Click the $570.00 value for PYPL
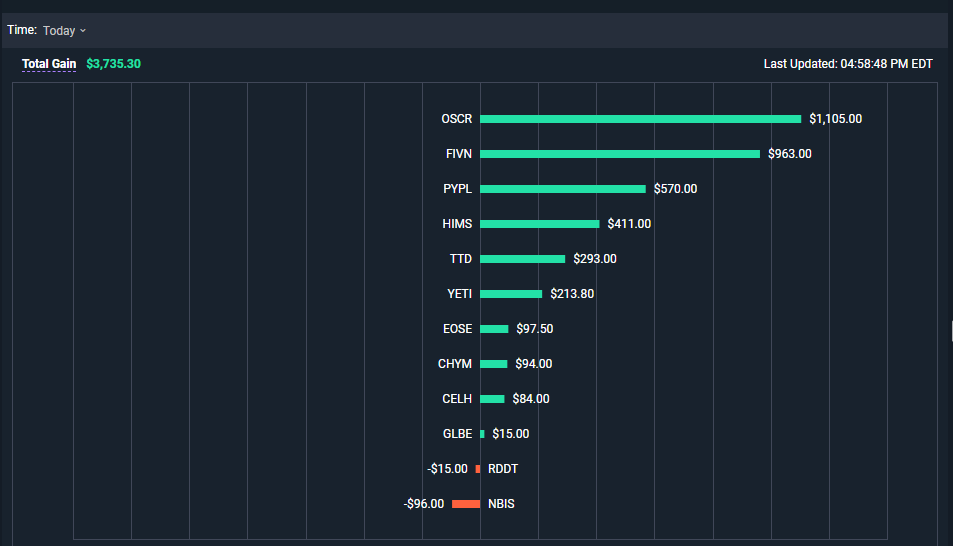 point(675,188)
